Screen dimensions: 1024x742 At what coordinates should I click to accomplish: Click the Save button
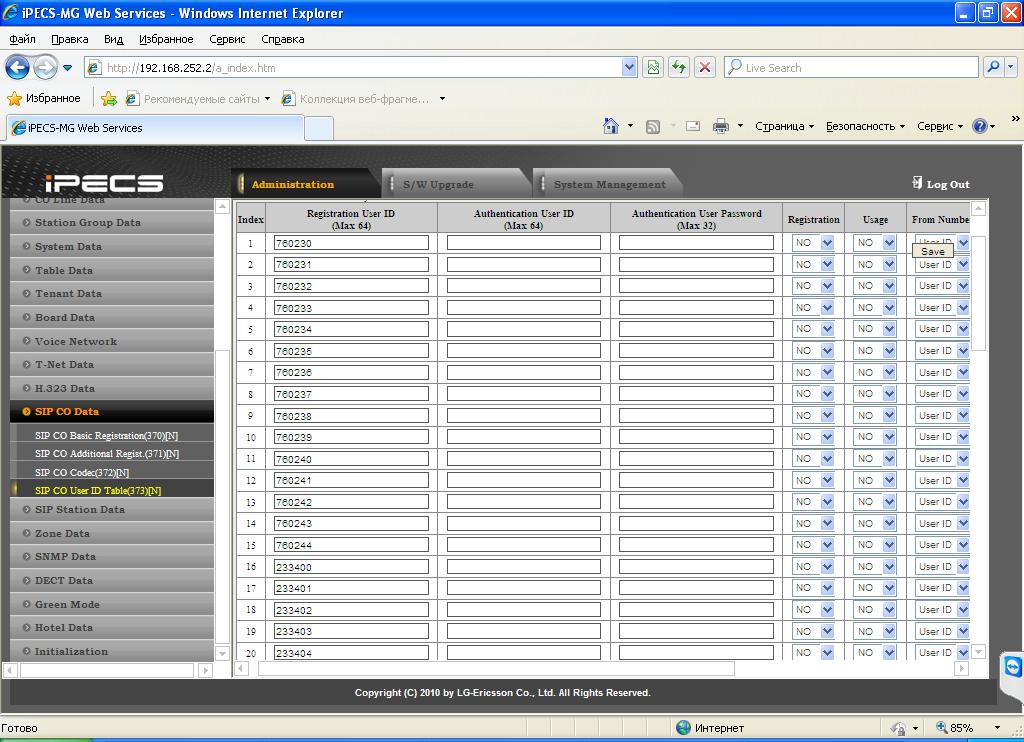[932, 252]
